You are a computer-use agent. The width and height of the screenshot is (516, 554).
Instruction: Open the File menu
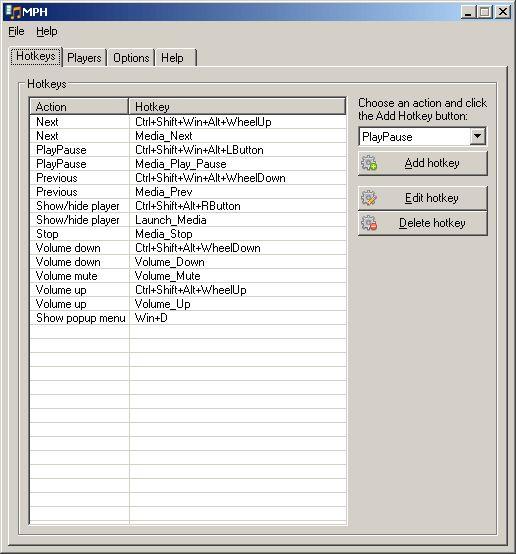tap(16, 31)
